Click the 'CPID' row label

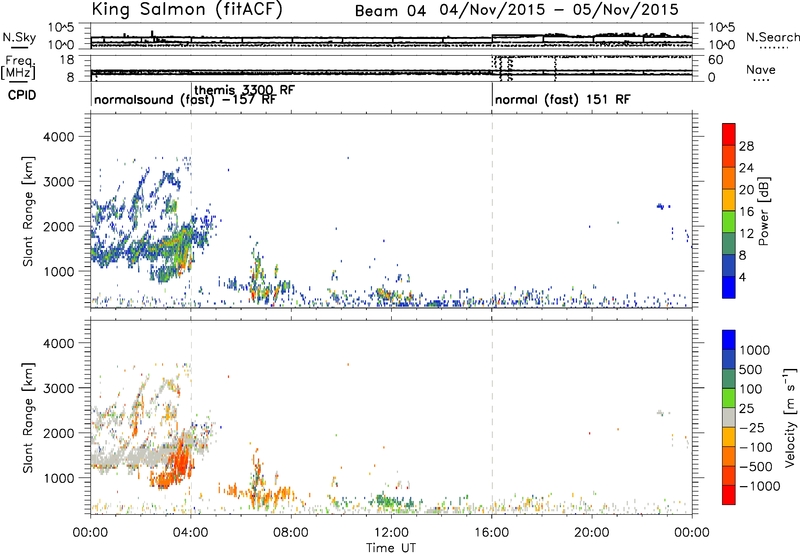tap(22, 95)
